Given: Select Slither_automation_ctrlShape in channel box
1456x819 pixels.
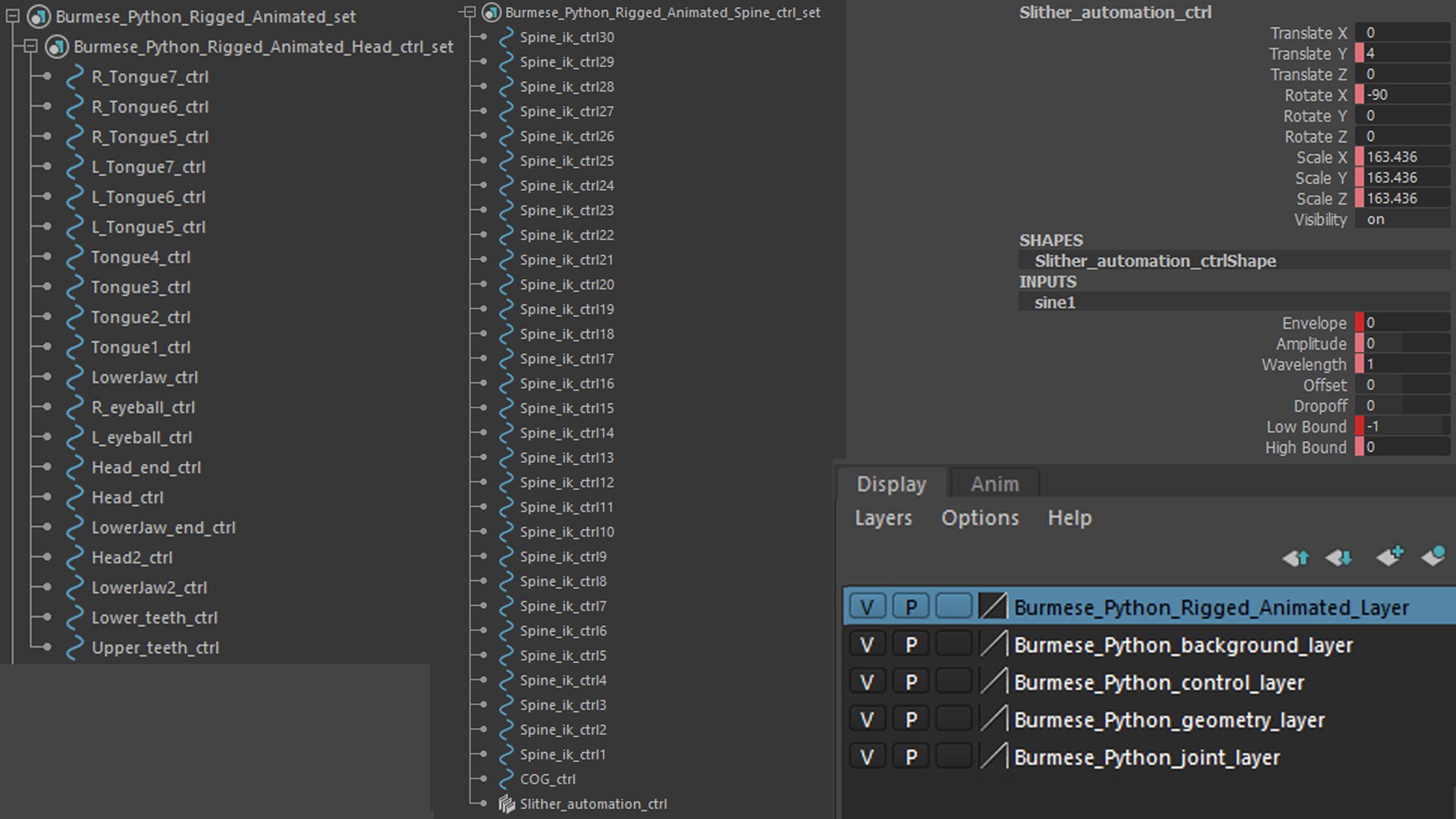Looking at the screenshot, I should [x=1154, y=261].
